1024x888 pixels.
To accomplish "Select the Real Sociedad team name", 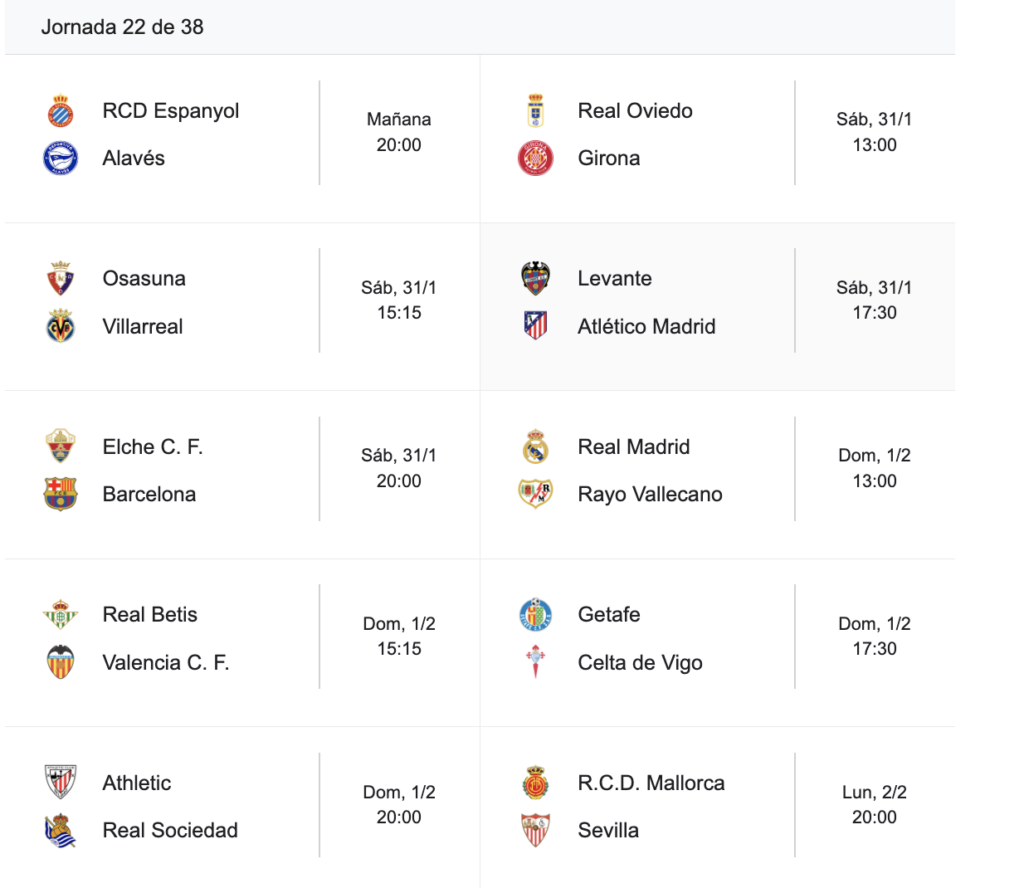I will click(170, 830).
